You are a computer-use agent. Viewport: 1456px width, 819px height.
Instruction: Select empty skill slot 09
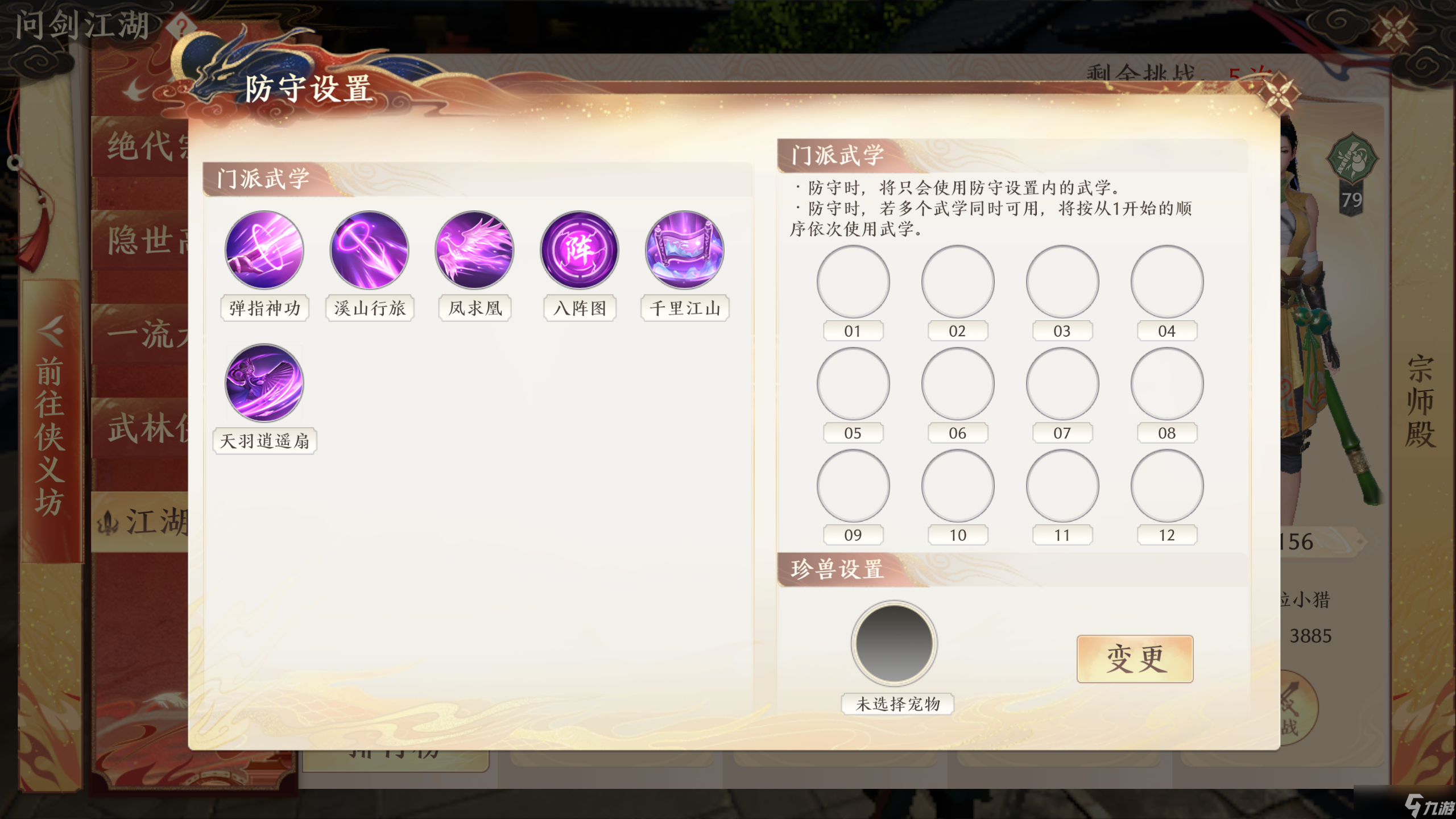pos(853,486)
